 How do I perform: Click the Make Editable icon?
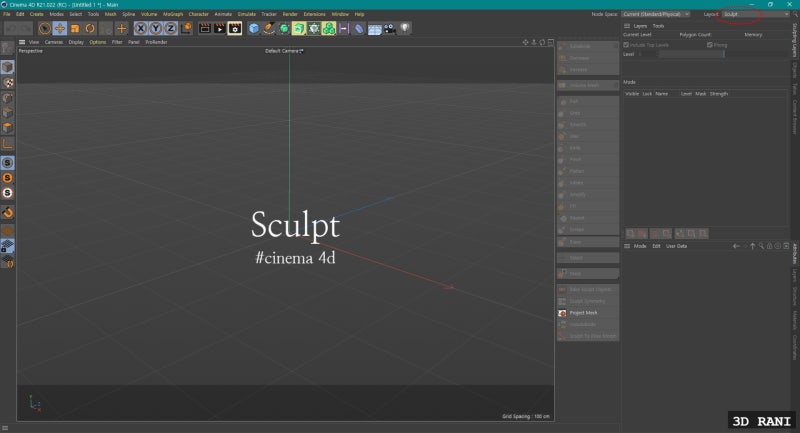point(7,48)
